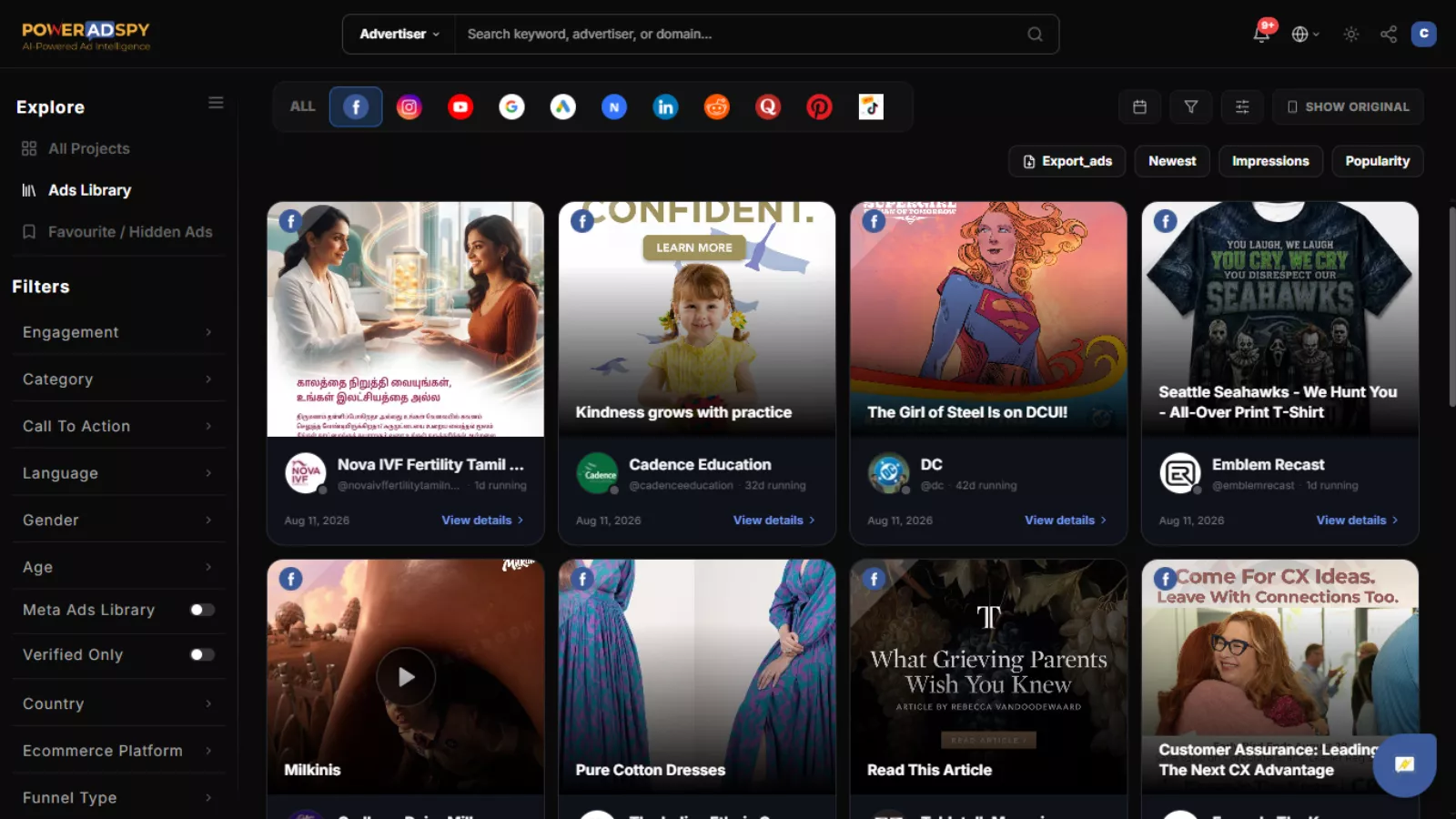Enable the Verified Only switch

coord(202,655)
